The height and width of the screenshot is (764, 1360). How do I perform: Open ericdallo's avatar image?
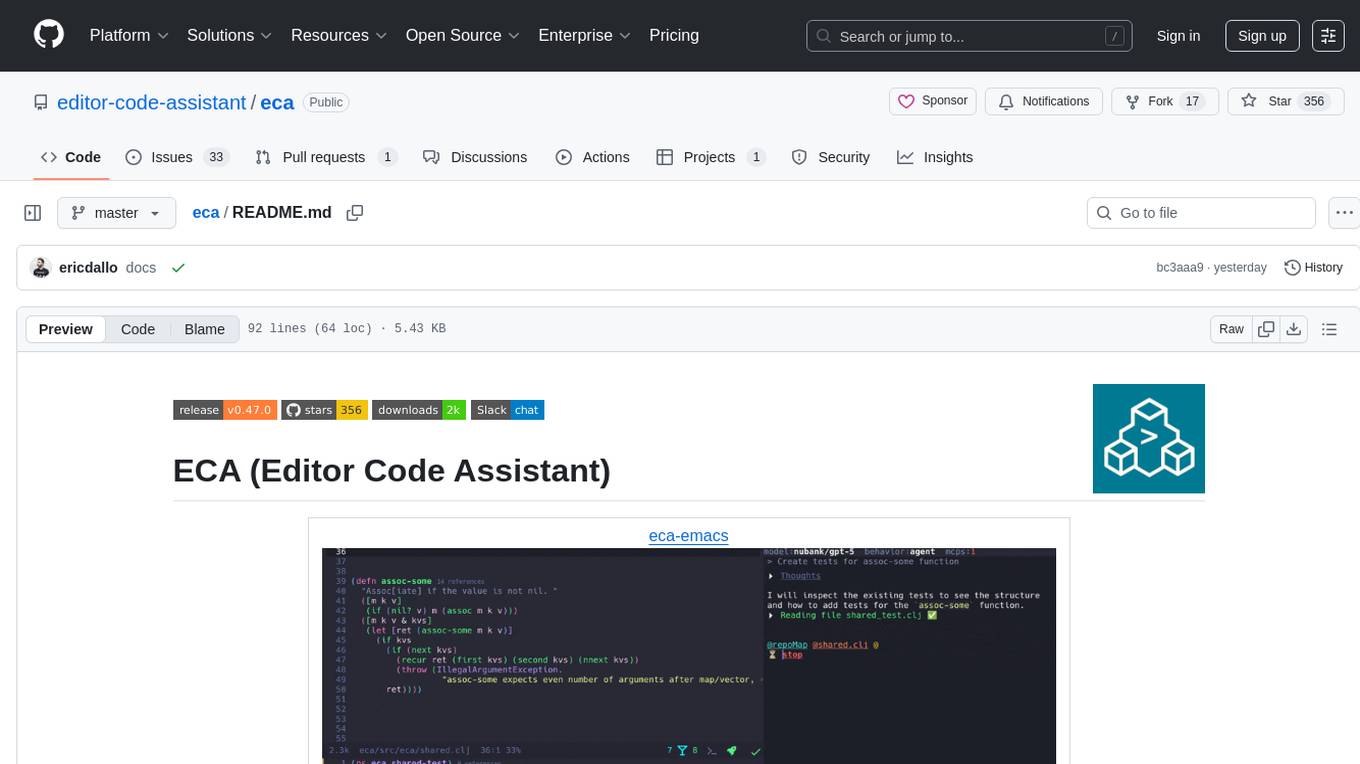[x=41, y=268]
